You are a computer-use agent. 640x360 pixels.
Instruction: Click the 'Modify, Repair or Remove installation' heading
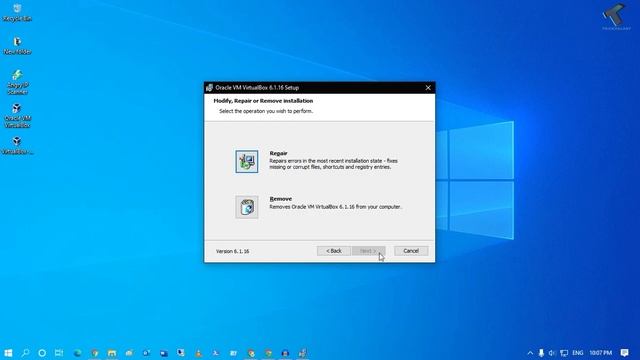(x=263, y=101)
